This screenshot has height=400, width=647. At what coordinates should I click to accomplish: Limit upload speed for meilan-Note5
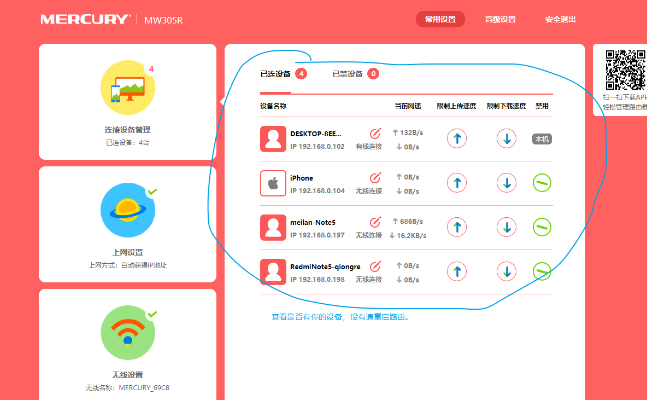tap(457, 227)
